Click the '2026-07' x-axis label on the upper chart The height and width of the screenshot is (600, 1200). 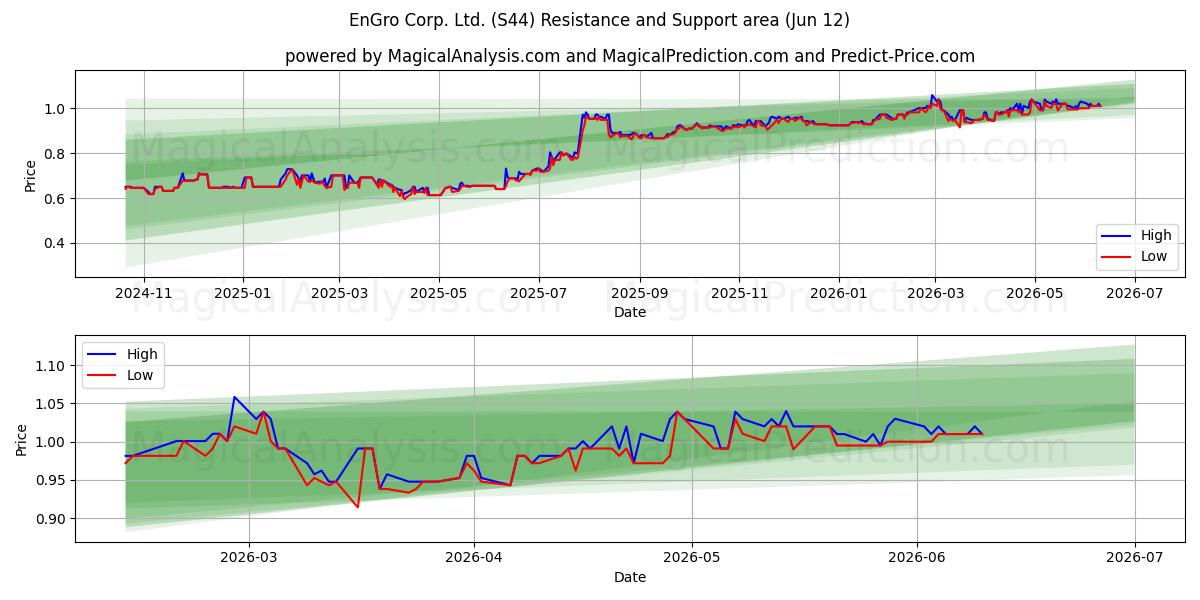coord(1134,294)
